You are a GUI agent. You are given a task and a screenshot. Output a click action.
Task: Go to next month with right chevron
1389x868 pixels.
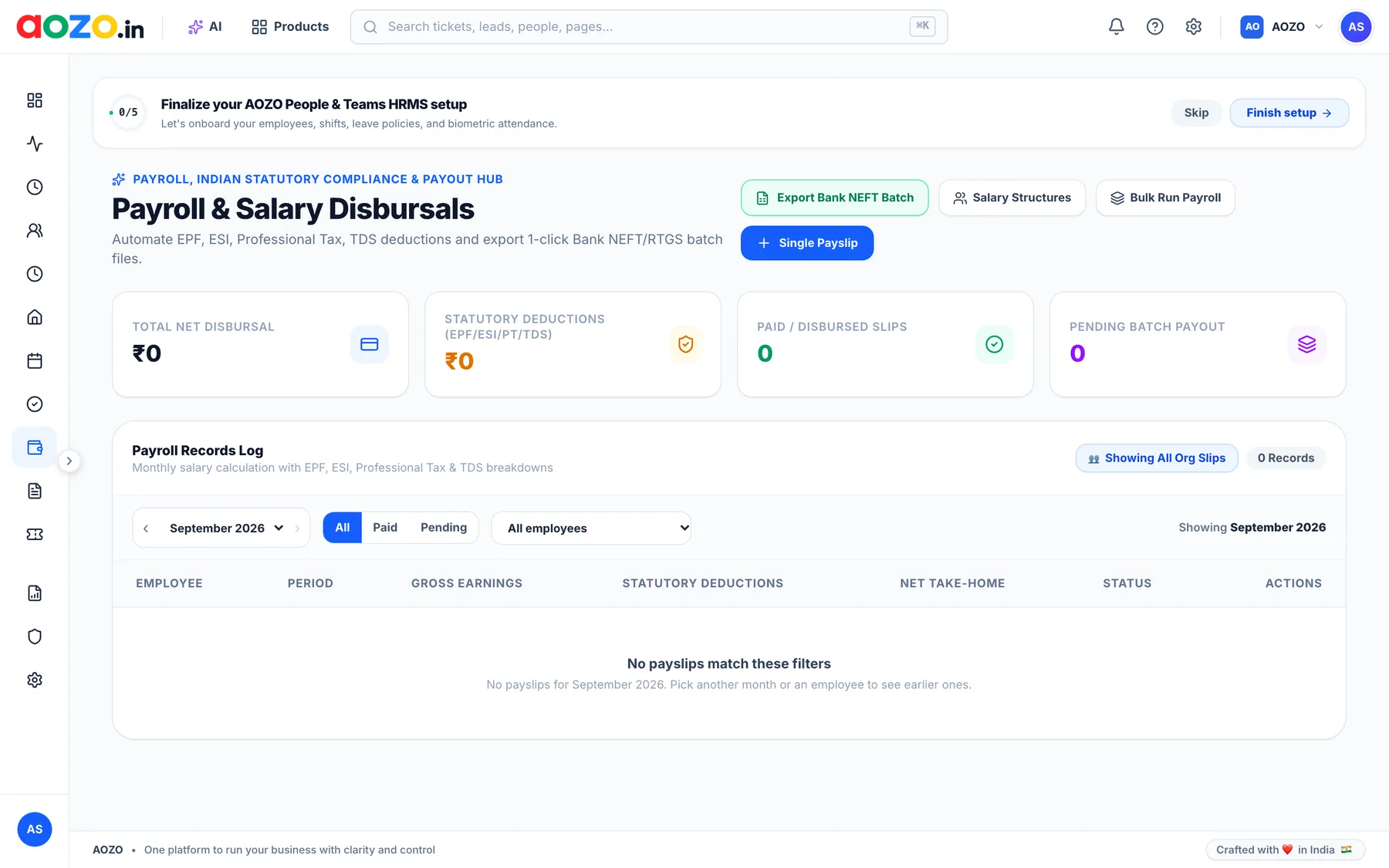pyautogui.click(x=297, y=529)
